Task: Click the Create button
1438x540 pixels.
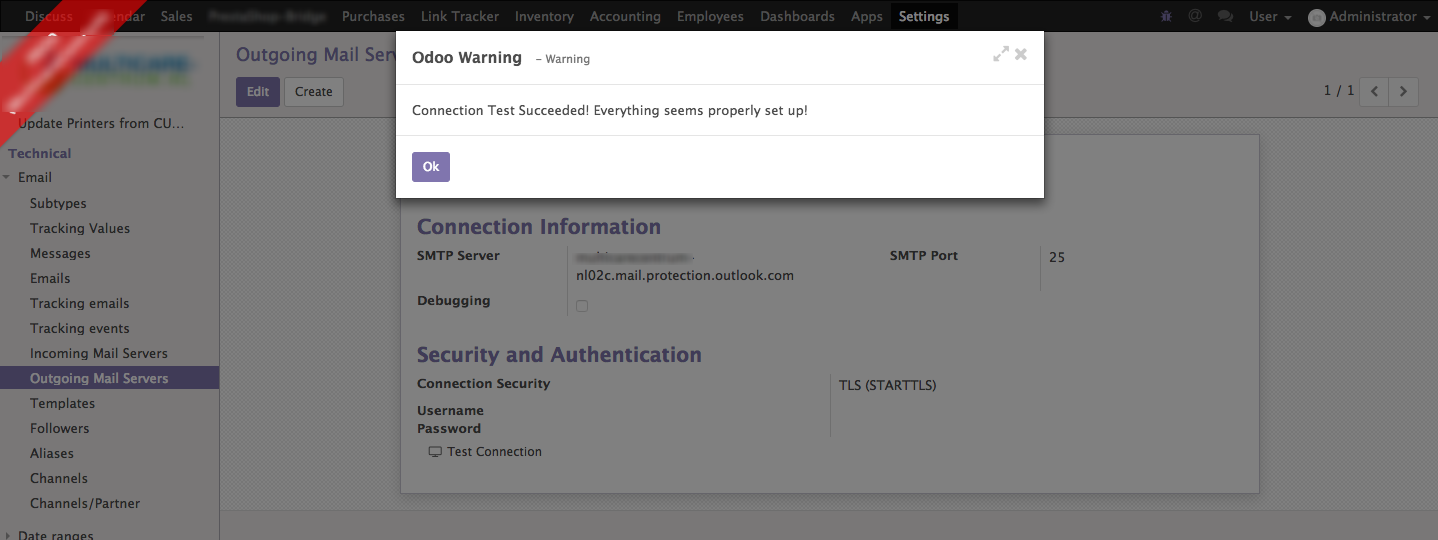Action: coord(313,92)
